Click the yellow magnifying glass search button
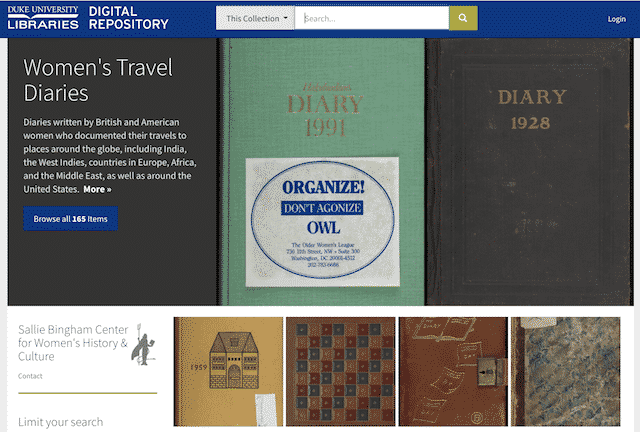The image size is (640, 432). coord(463,18)
